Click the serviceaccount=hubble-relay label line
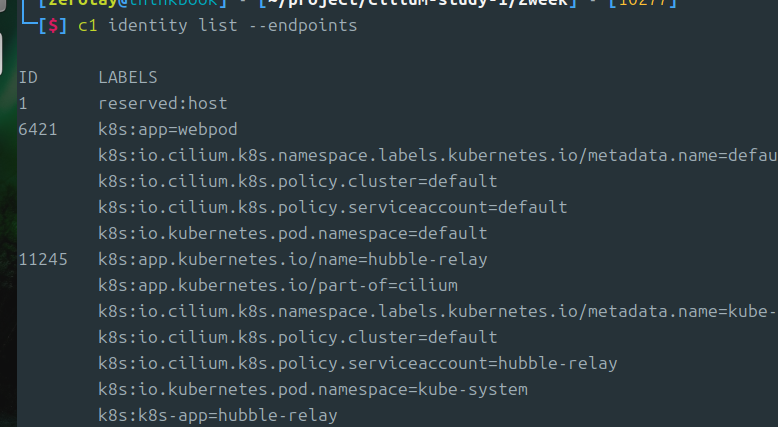778x427 pixels. coord(358,363)
